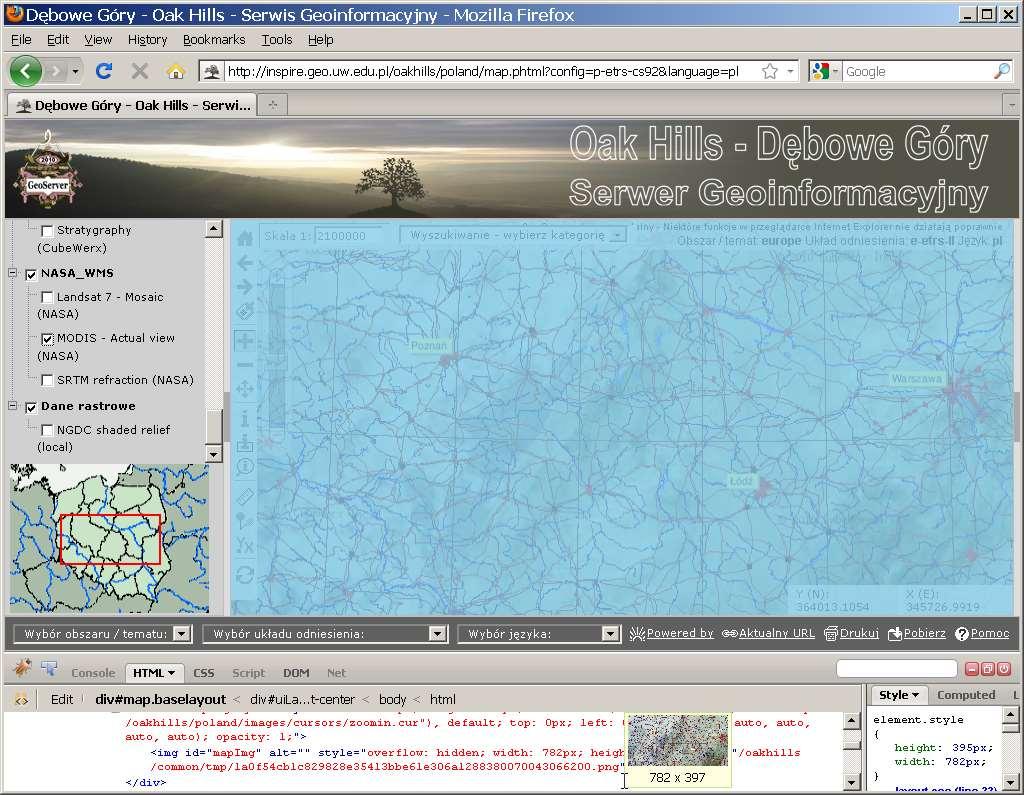
Task: Activate Firebug element inspect icon
Action: pyautogui.click(x=49, y=668)
